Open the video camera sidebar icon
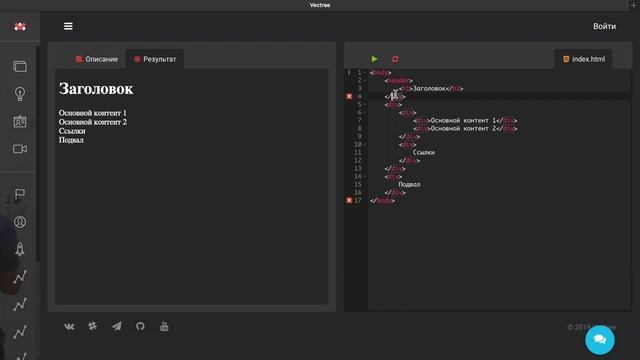 [x=20, y=149]
